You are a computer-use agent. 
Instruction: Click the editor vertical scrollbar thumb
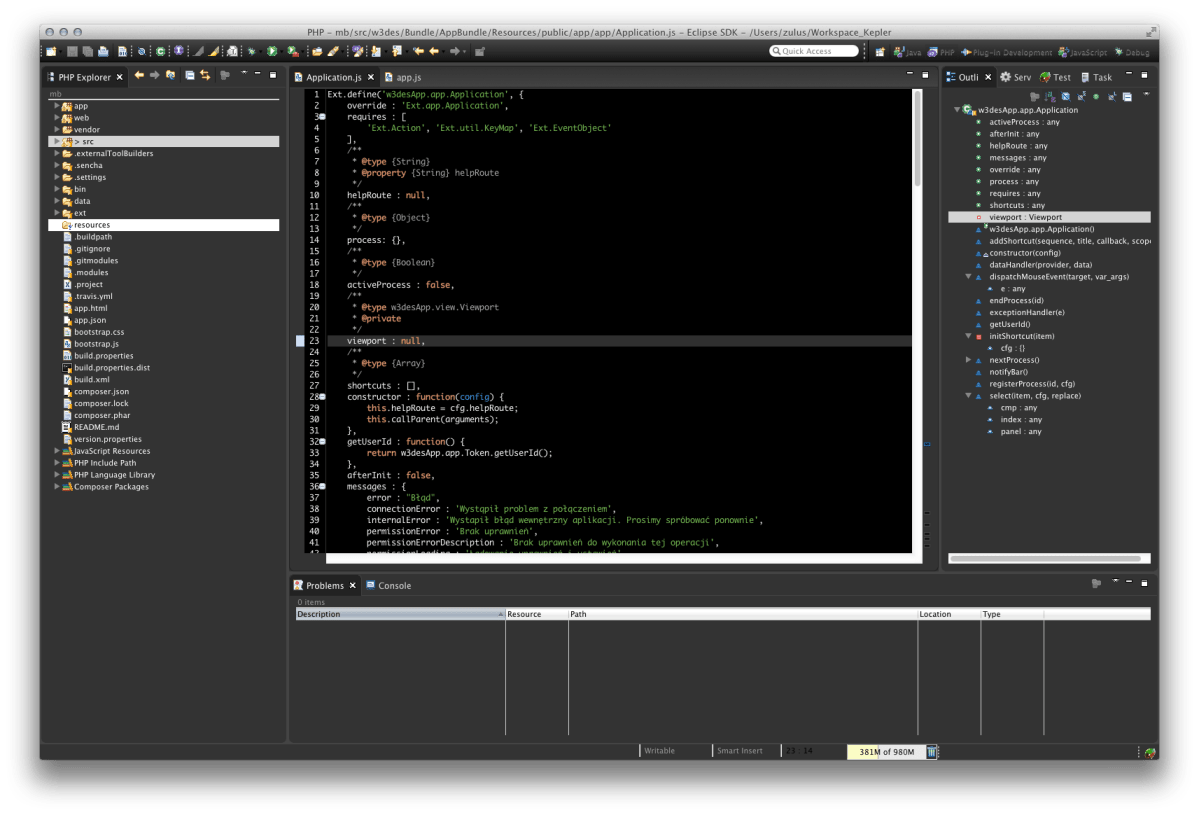pyautogui.click(x=918, y=138)
